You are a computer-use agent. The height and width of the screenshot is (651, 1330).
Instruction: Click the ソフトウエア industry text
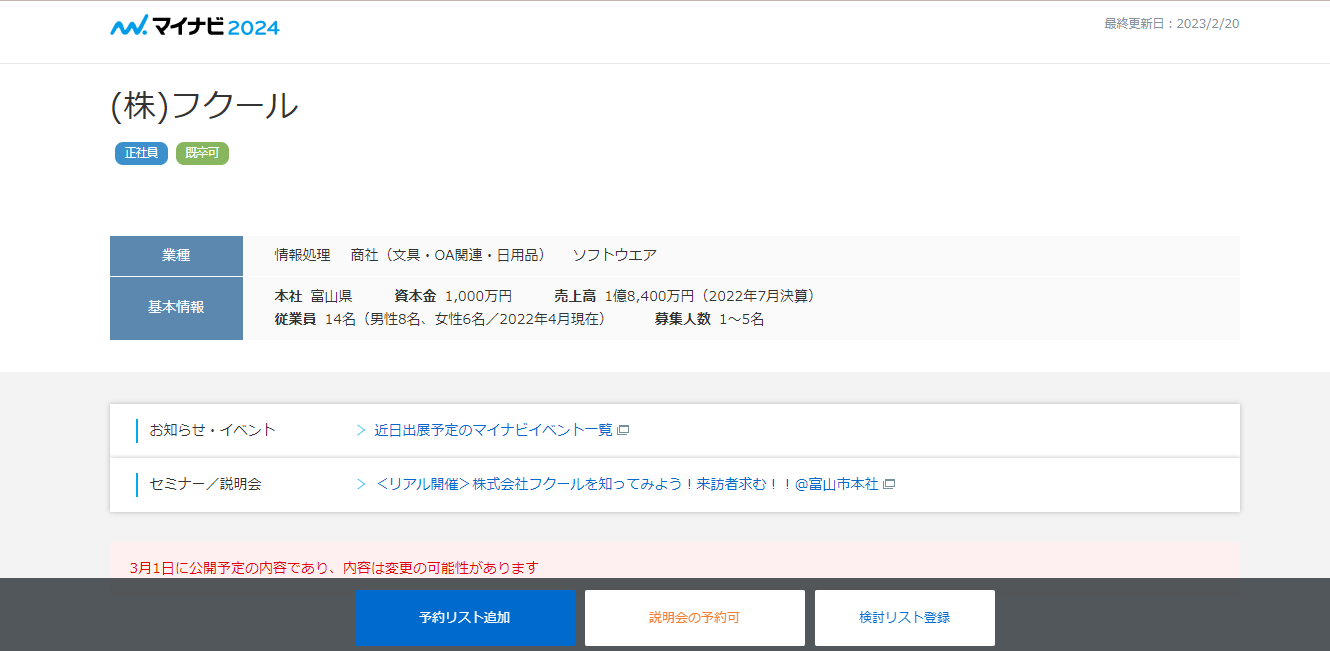pos(615,256)
